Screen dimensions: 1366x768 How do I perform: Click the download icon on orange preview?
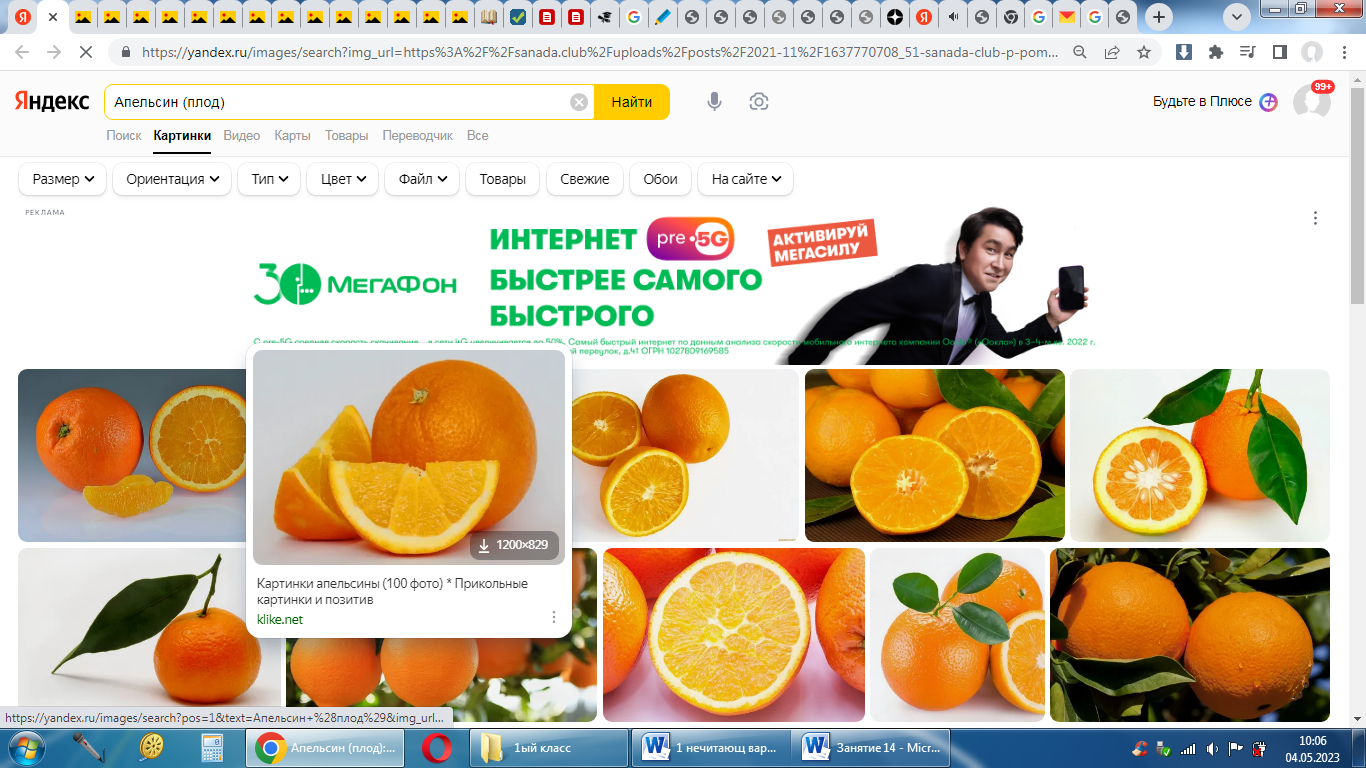coord(484,545)
